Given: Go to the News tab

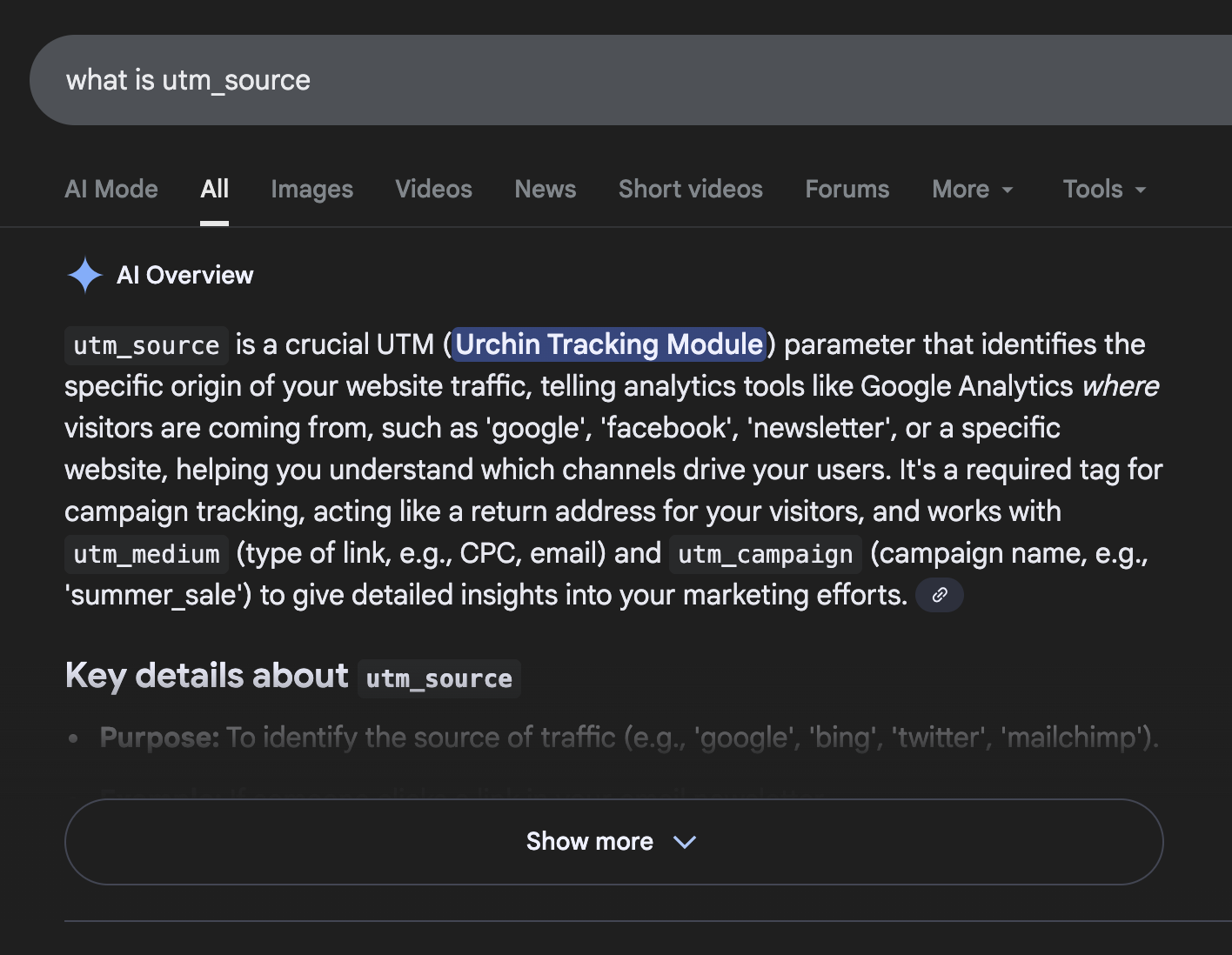Looking at the screenshot, I should tap(545, 190).
